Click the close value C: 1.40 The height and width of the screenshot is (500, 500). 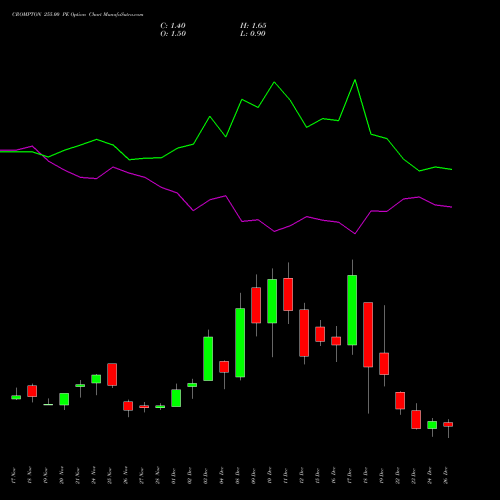click(x=173, y=26)
